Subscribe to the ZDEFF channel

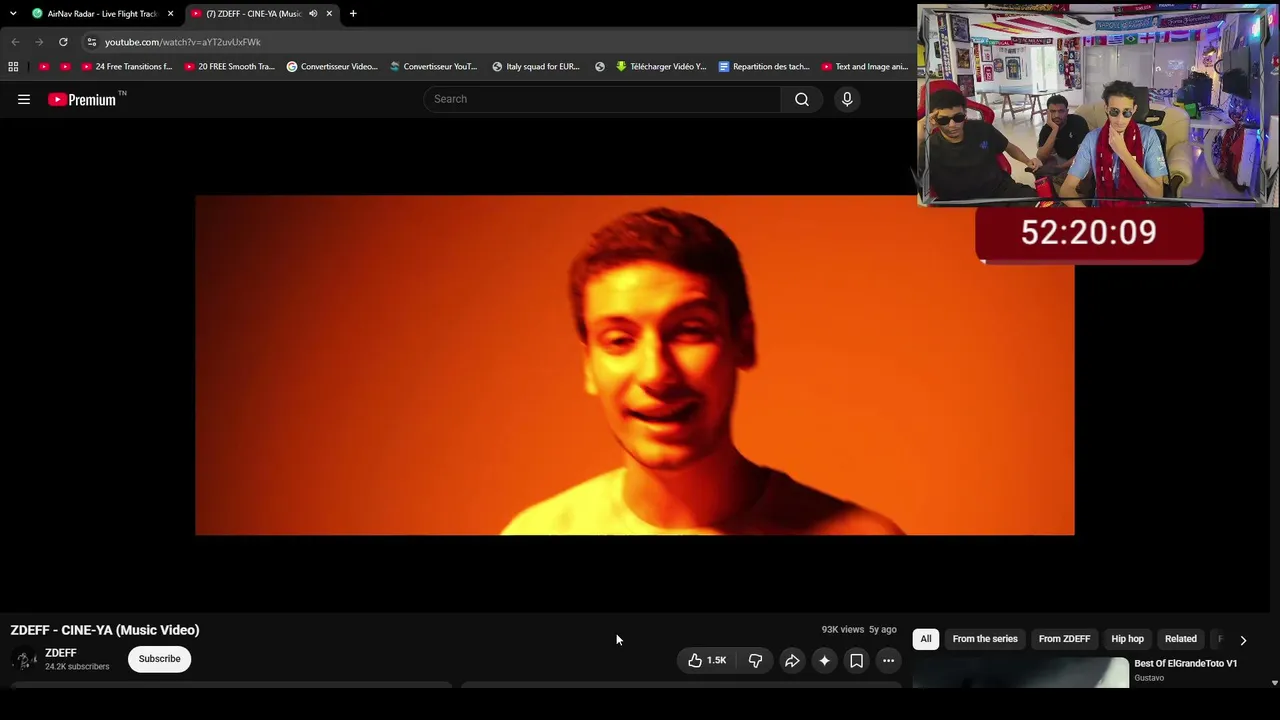click(160, 659)
